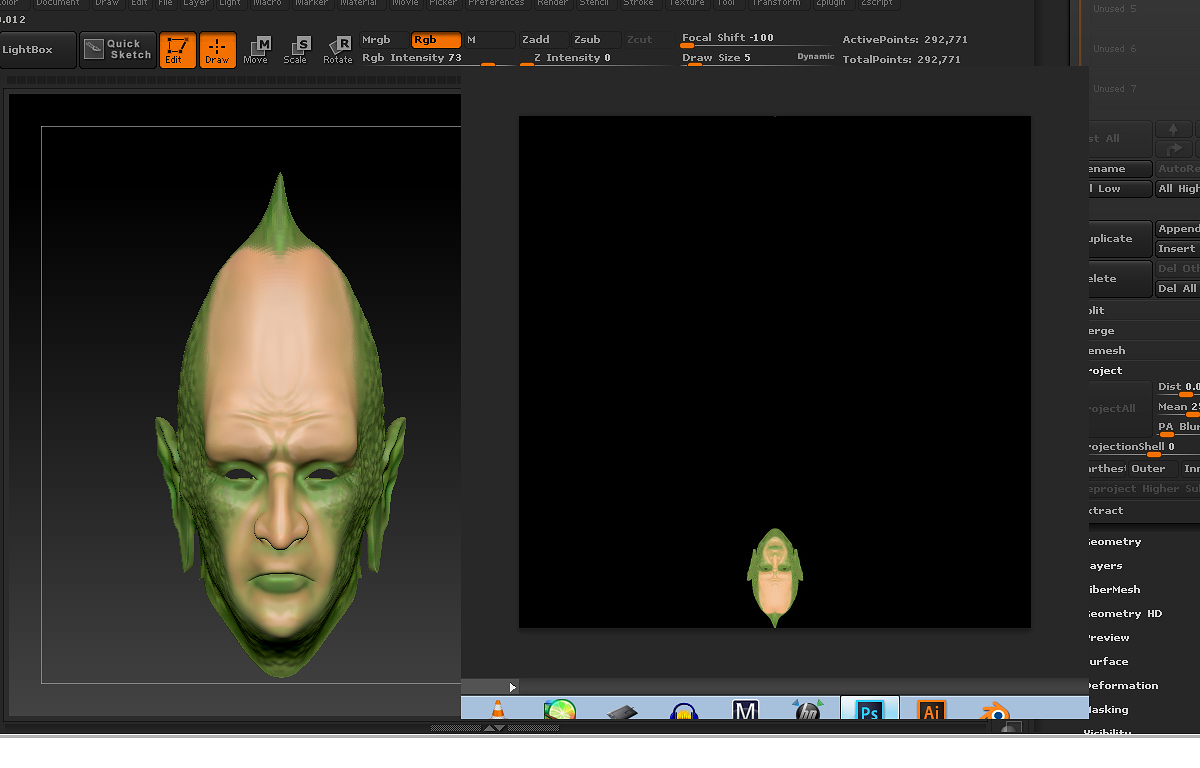Open Blender from the taskbar
Image resolution: width=1200 pixels, height=768 pixels.
click(993, 710)
